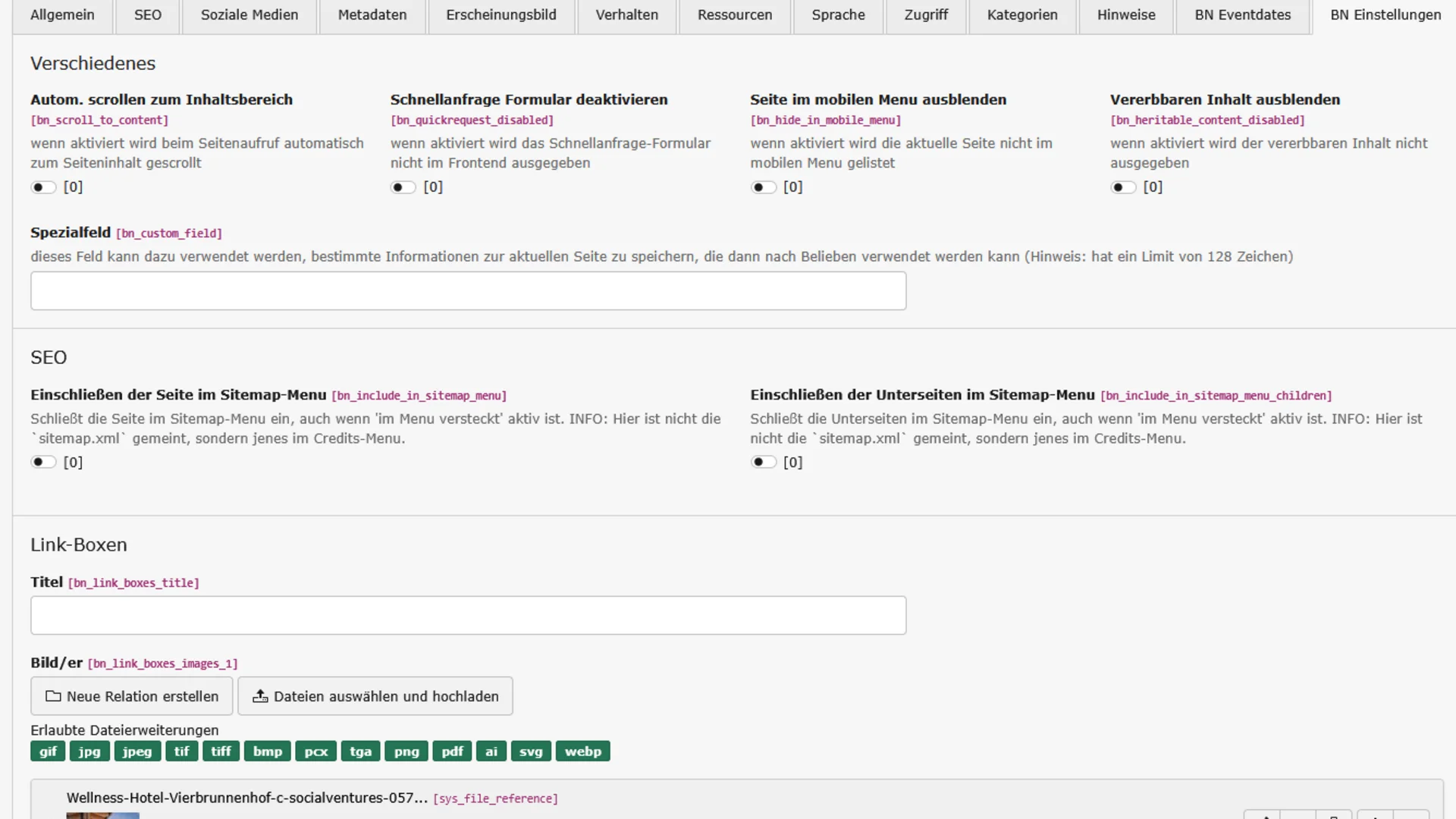Click the ai extension badge
Viewport: 1456px width, 819px height.
(x=491, y=752)
